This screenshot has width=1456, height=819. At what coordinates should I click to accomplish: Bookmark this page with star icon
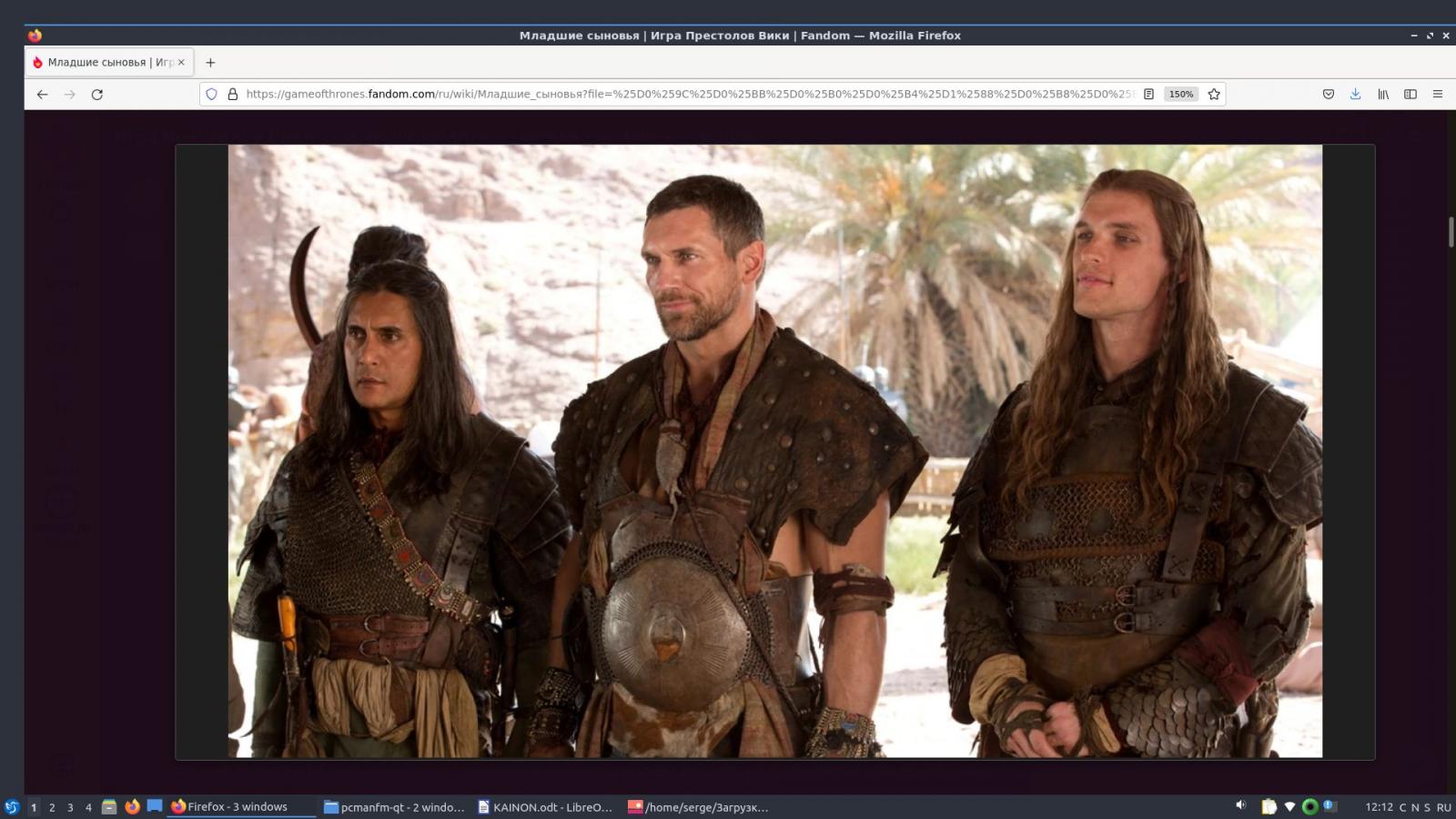pos(1214,94)
